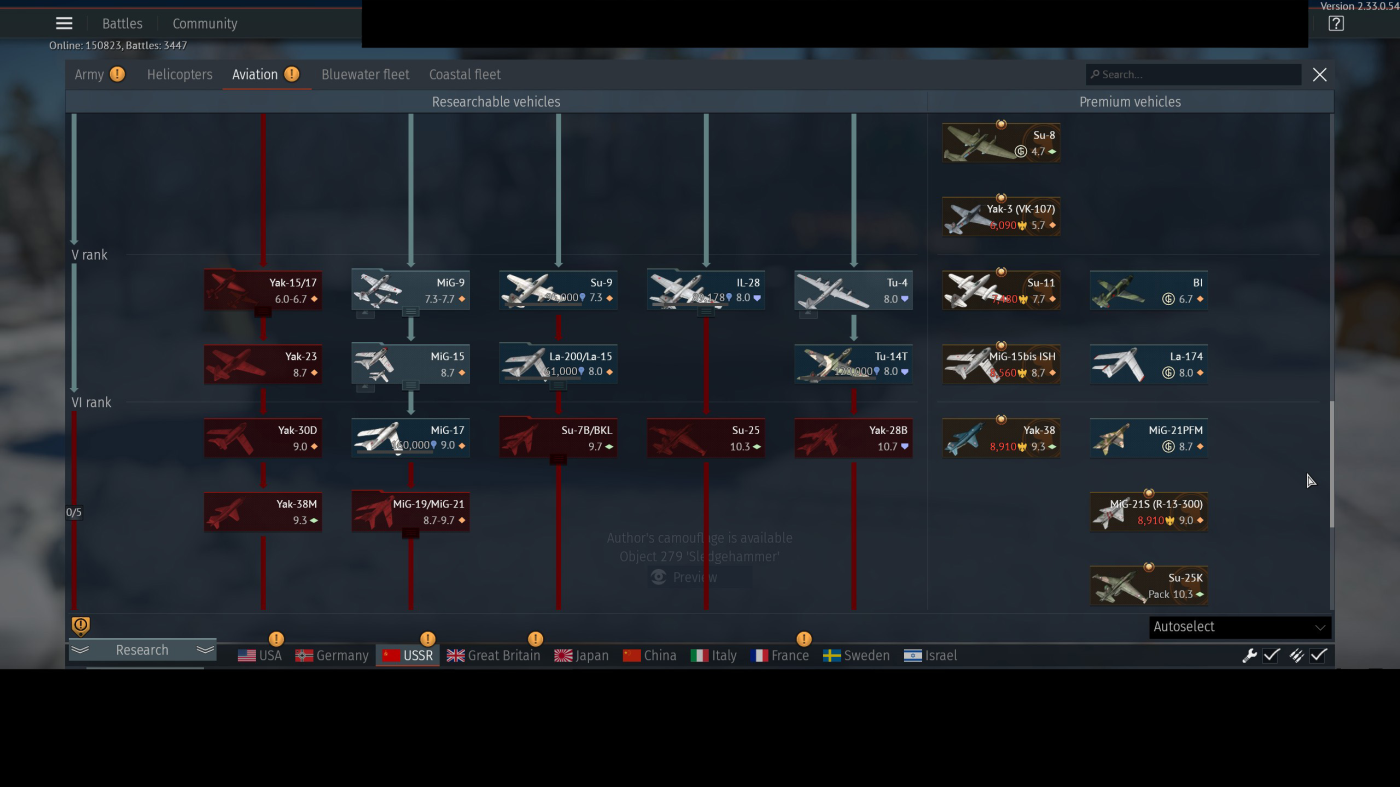Screen dimensions: 1400x787
Task: Select the premium MiG-15bis ISH
Action: [1001, 364]
